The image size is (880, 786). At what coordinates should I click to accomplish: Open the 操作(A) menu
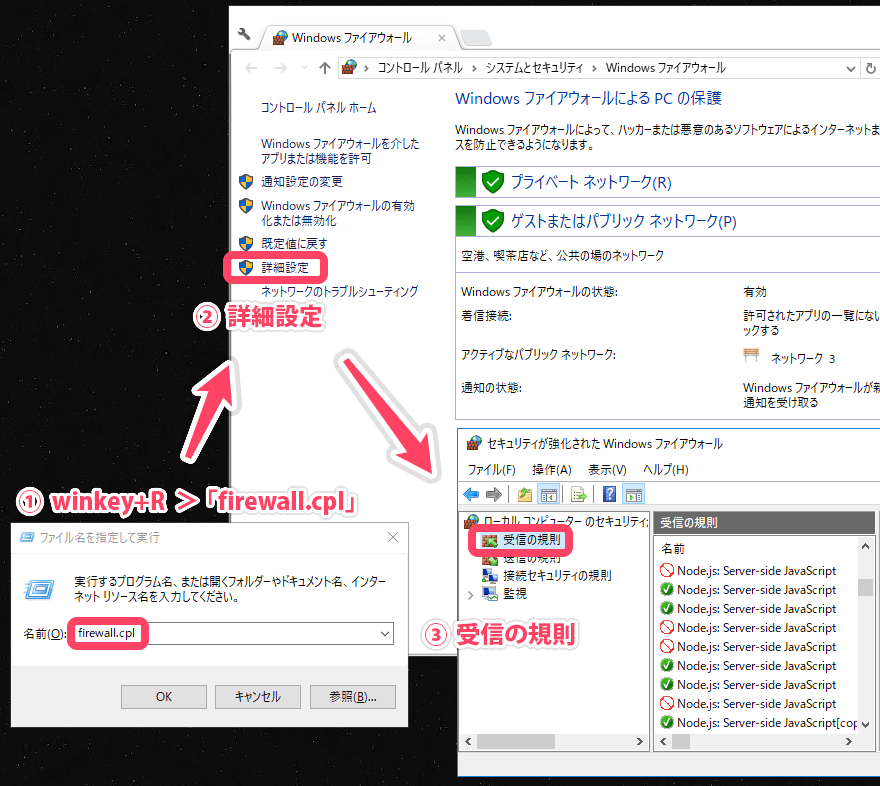pos(552,470)
